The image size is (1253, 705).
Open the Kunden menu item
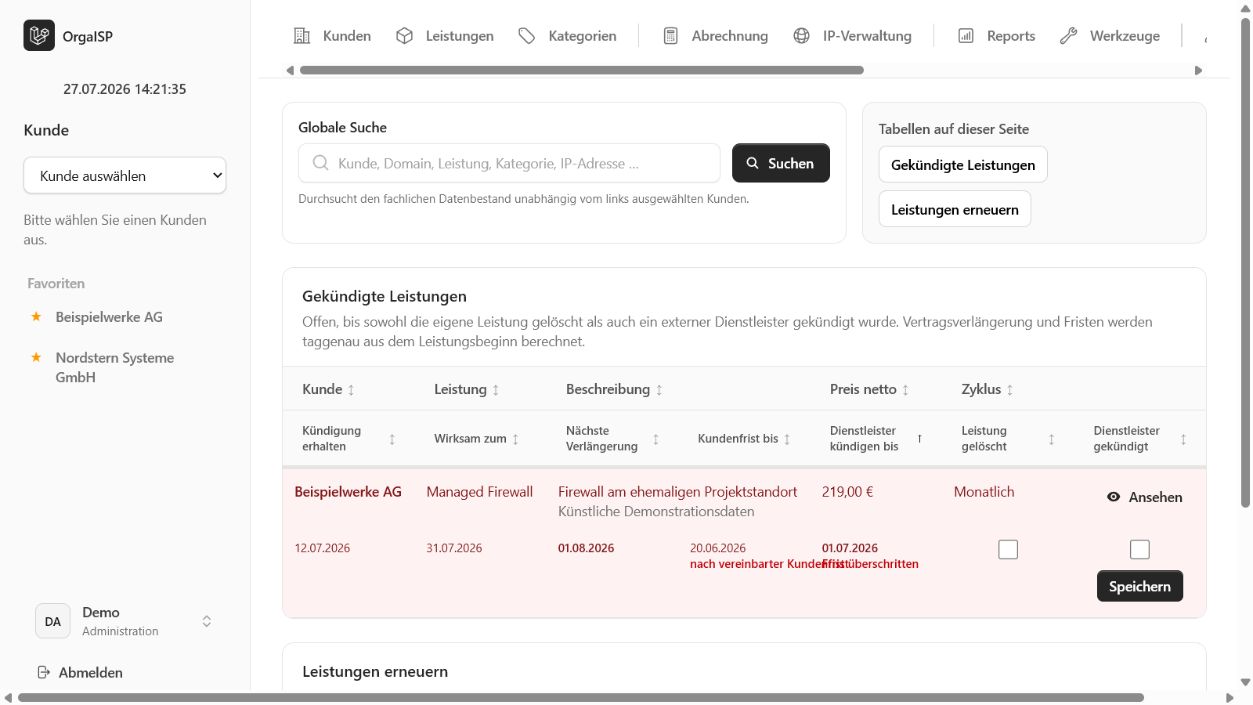pyautogui.click(x=332, y=36)
